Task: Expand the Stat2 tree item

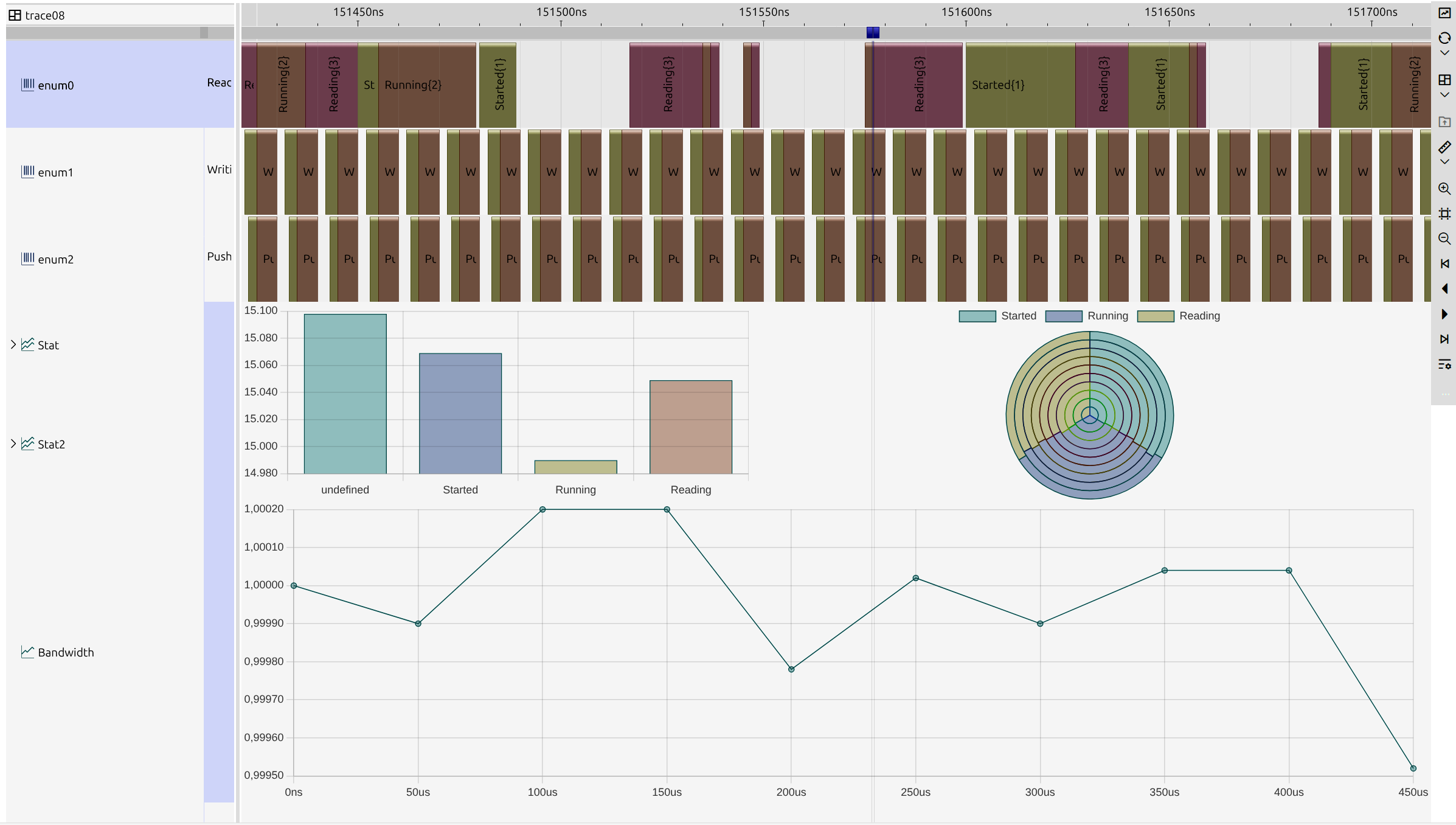Action: coord(13,444)
